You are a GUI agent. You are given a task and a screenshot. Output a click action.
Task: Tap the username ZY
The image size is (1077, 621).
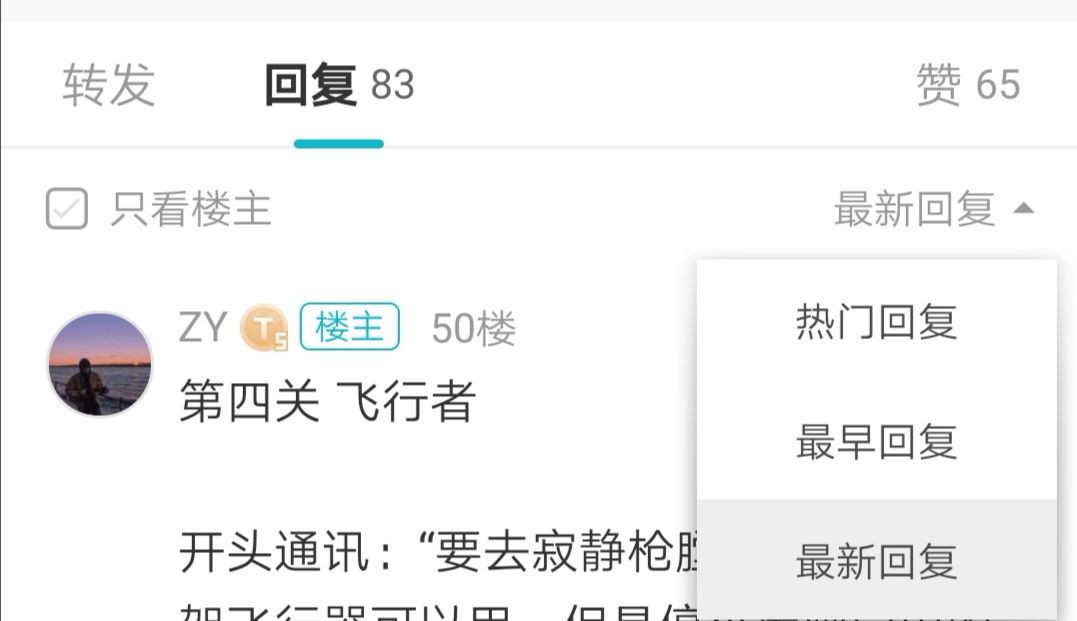[203, 327]
